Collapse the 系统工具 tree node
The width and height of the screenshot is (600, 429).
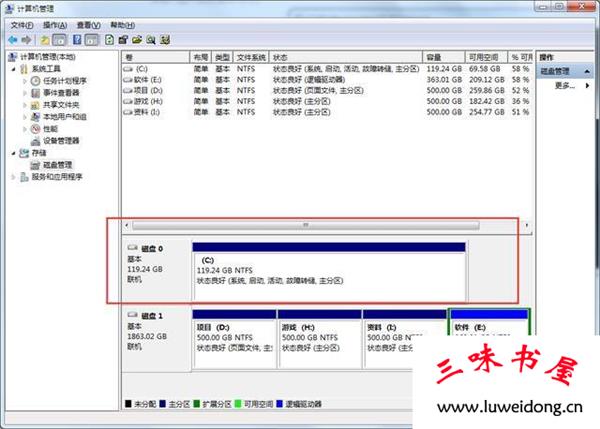tap(13, 69)
